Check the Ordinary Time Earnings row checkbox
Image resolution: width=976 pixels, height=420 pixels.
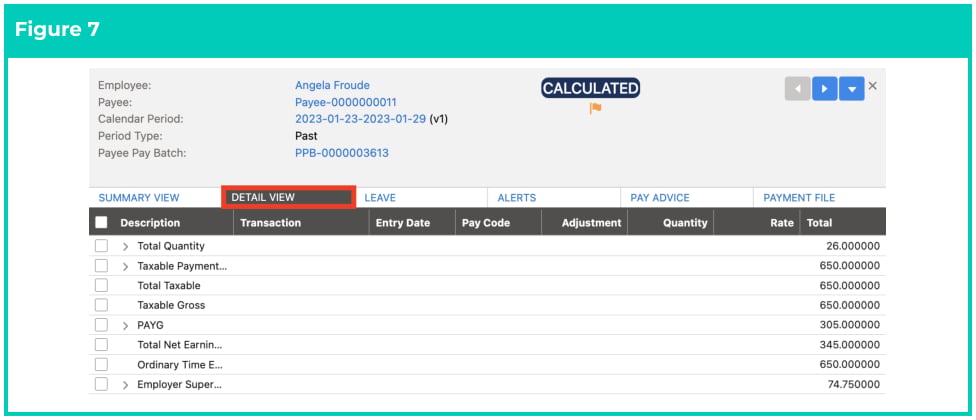(x=101, y=365)
